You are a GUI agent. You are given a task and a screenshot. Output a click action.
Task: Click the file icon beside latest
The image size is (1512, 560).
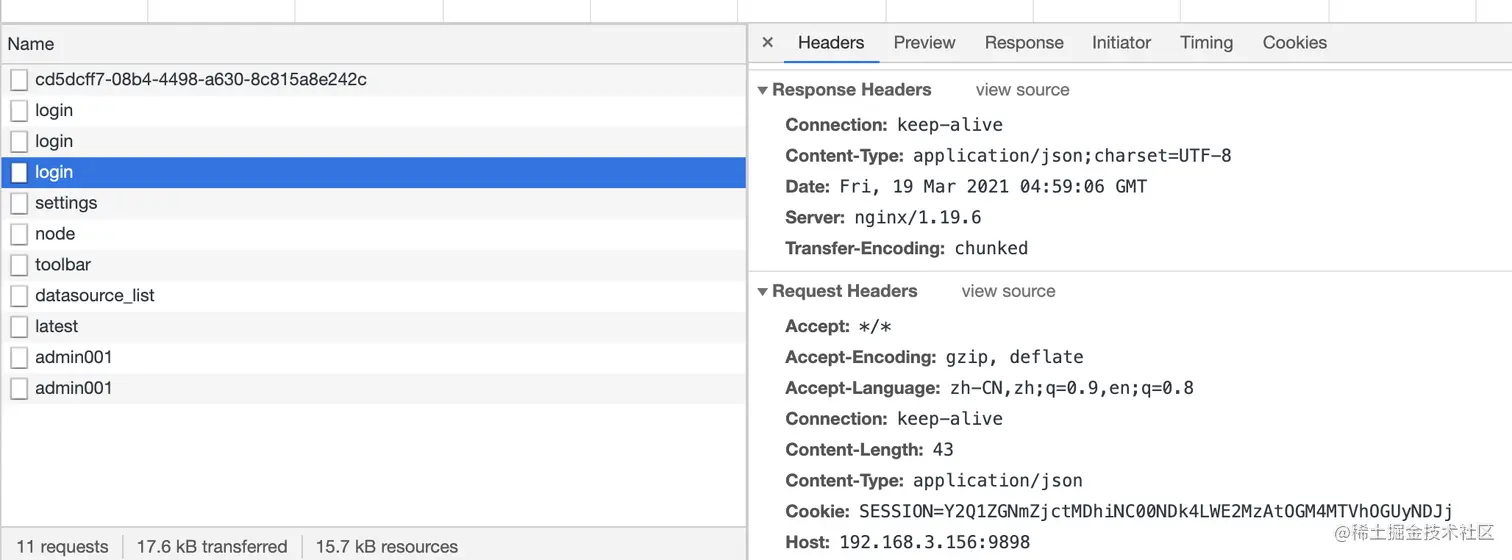pos(19,327)
